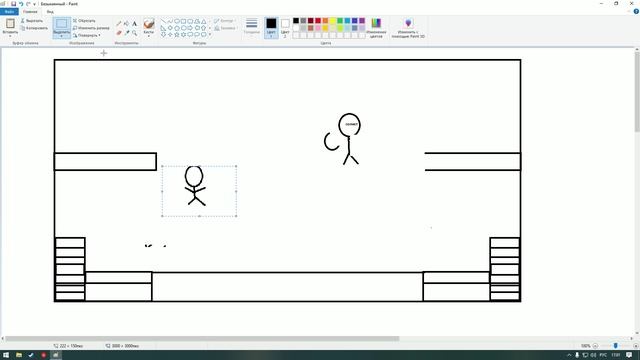
Task: Open Edit colors dialog
Action: coord(376,28)
